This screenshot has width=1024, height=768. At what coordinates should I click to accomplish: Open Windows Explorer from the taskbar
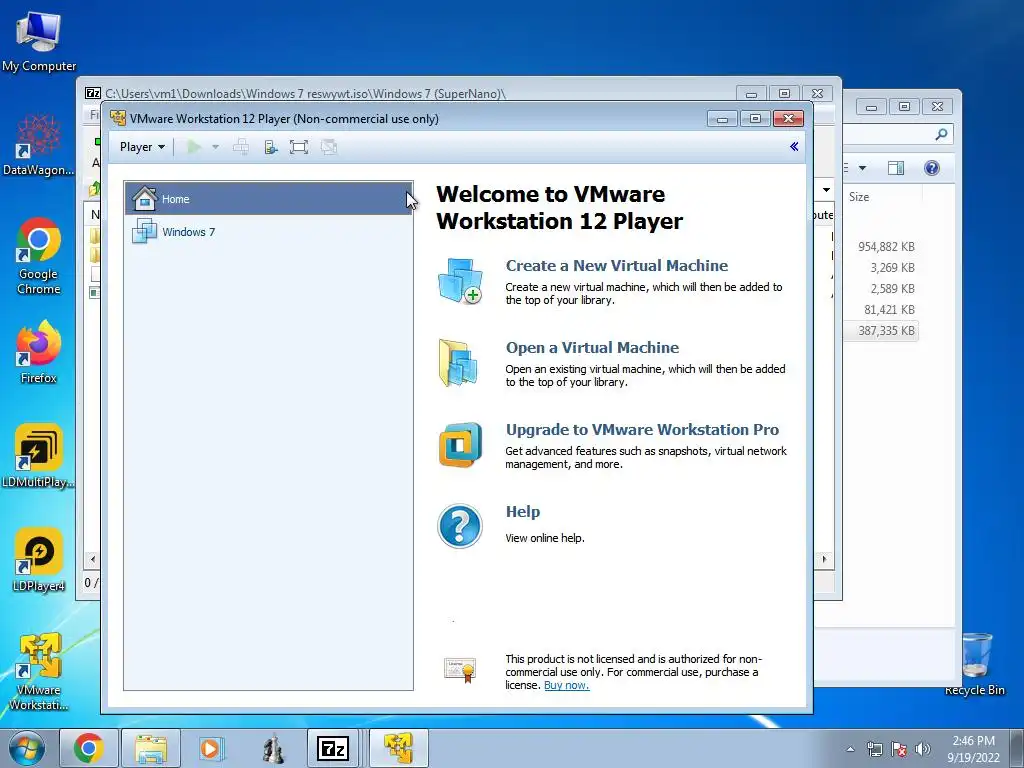(x=150, y=748)
